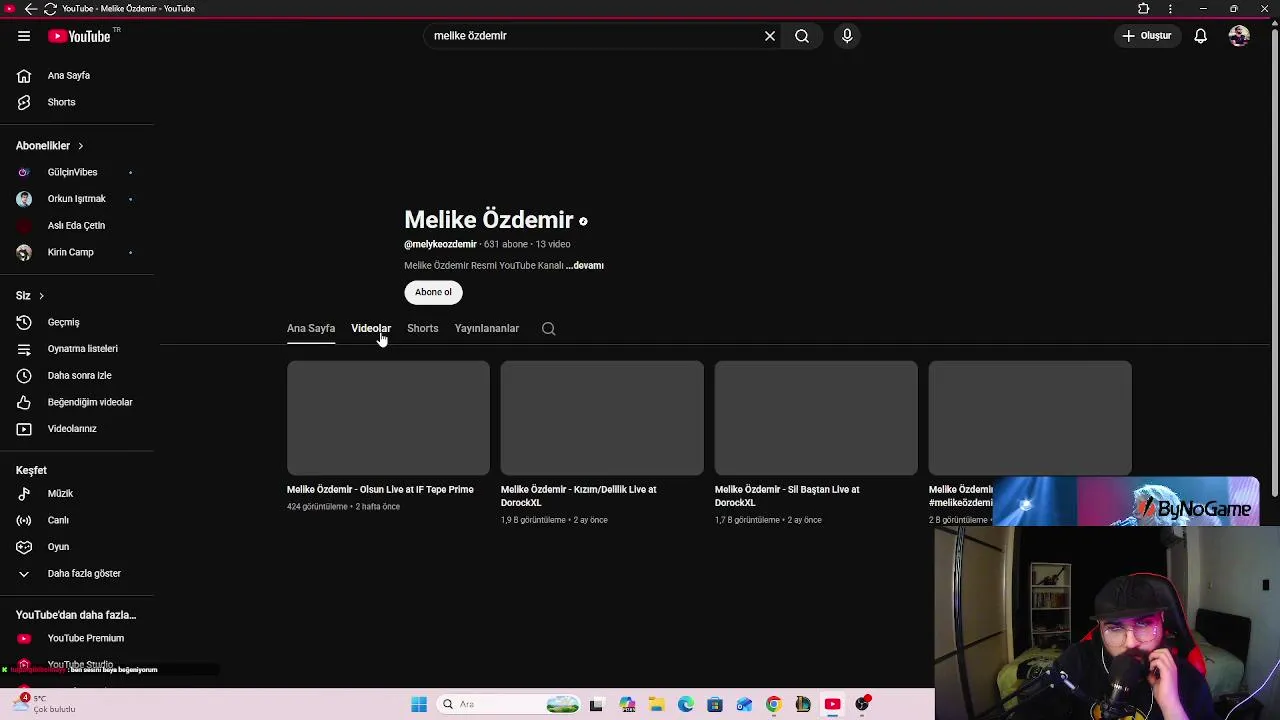Open Google Chrome from the taskbar

pyautogui.click(x=773, y=704)
